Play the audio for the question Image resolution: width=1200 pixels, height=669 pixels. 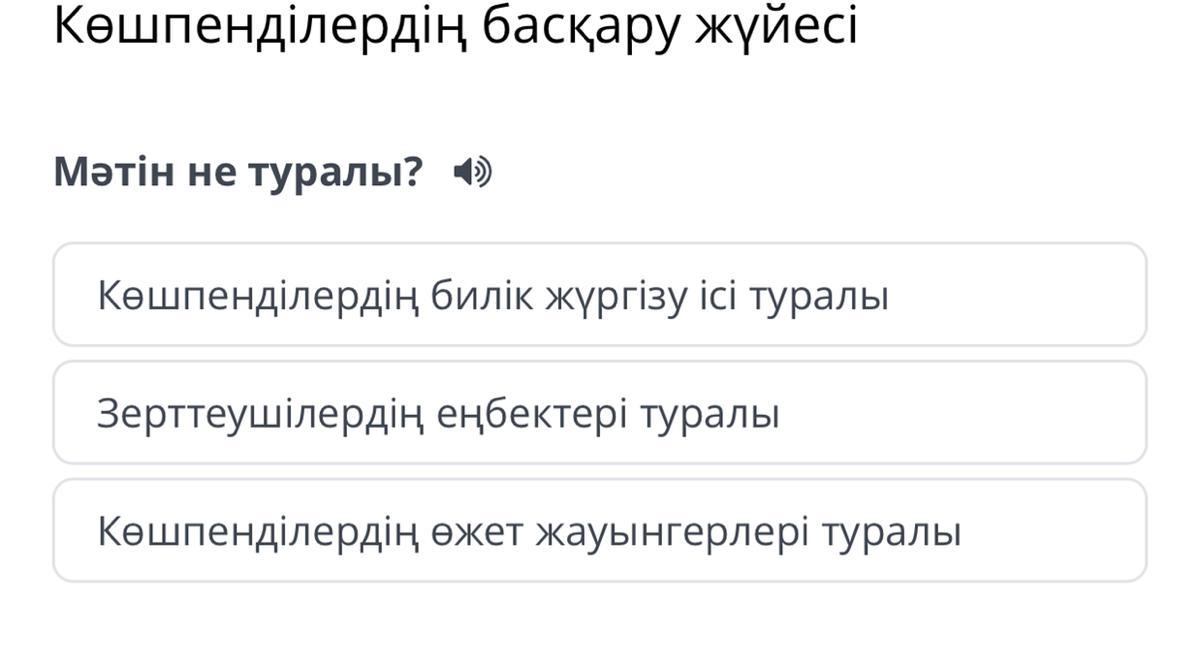pyautogui.click(x=472, y=173)
